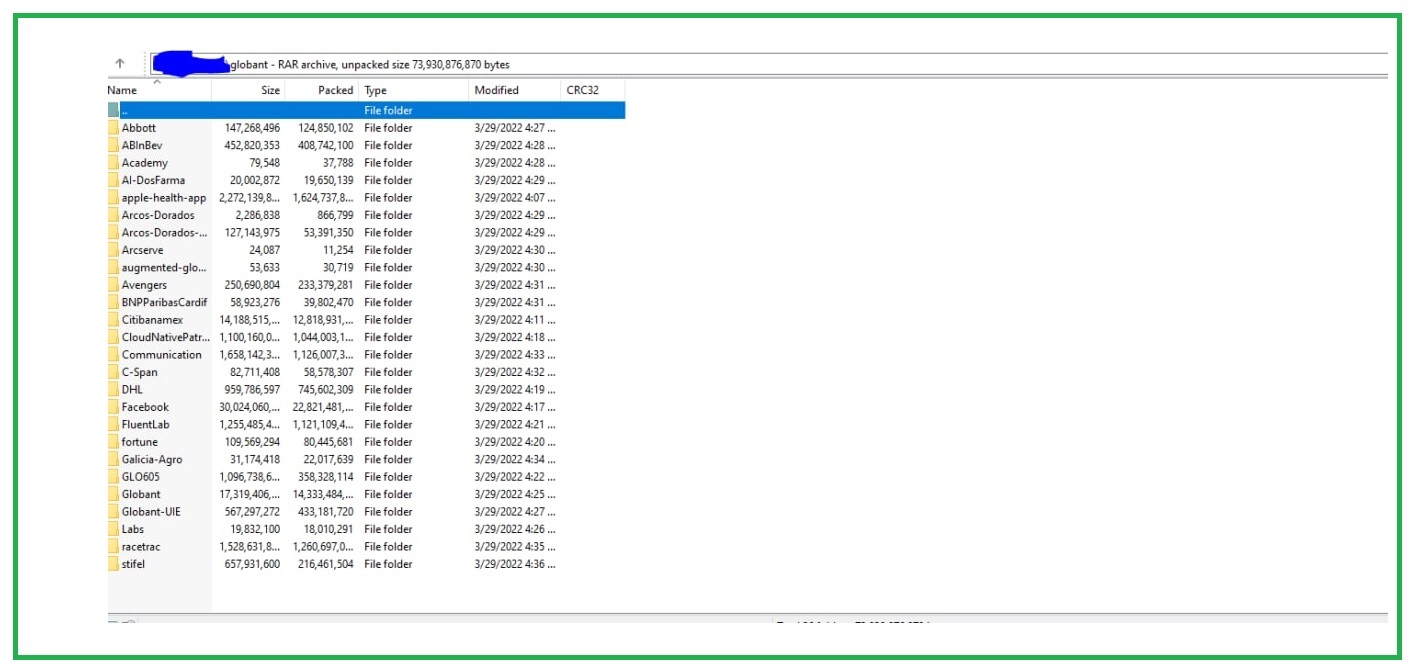Click the Galicia-Agro folder icon
This screenshot has height=670, width=1410.
[113, 459]
